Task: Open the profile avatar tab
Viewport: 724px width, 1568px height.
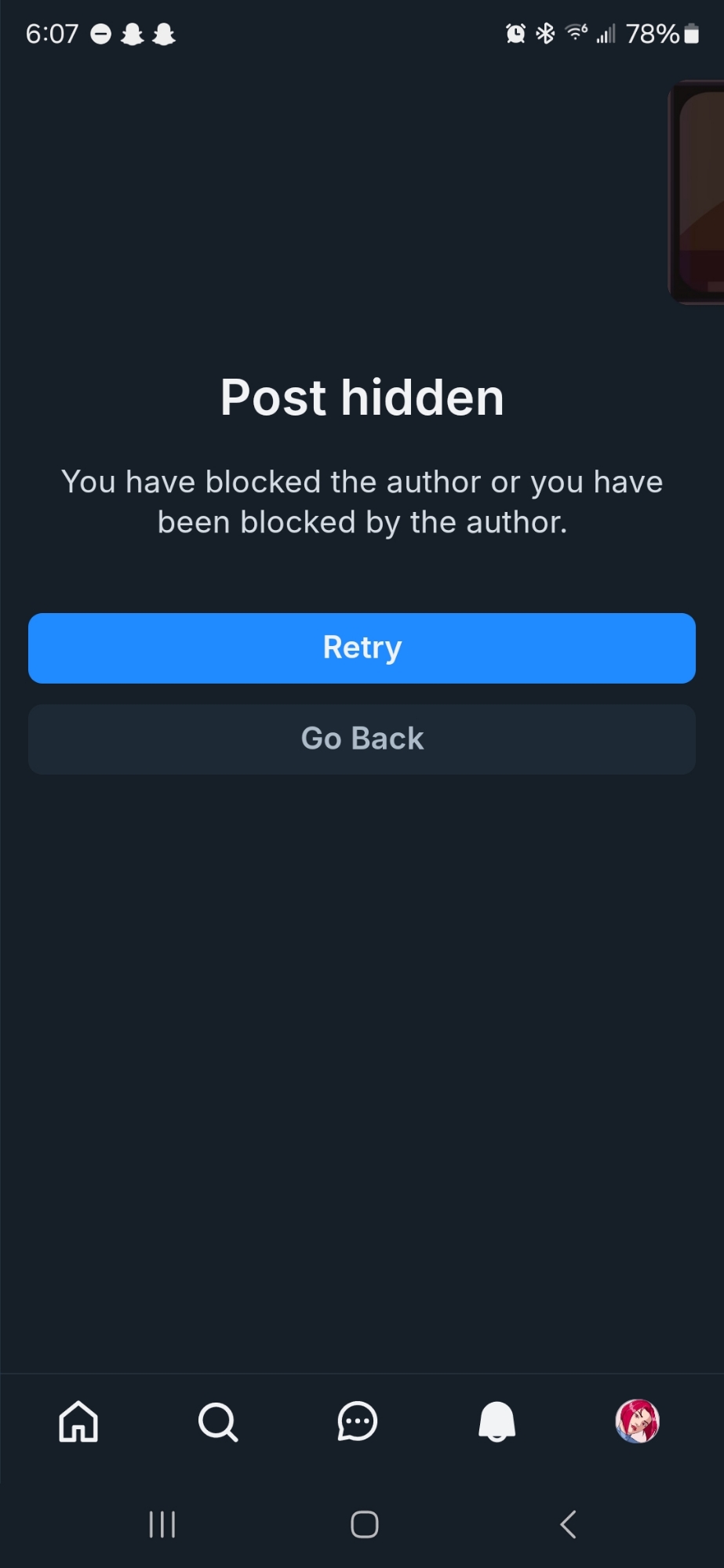Action: click(637, 1421)
